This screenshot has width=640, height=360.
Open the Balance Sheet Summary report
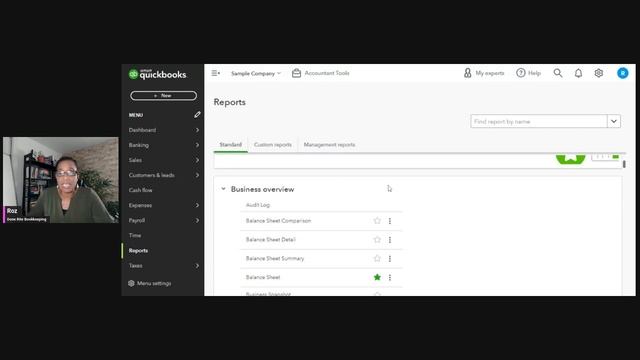[x=275, y=258]
